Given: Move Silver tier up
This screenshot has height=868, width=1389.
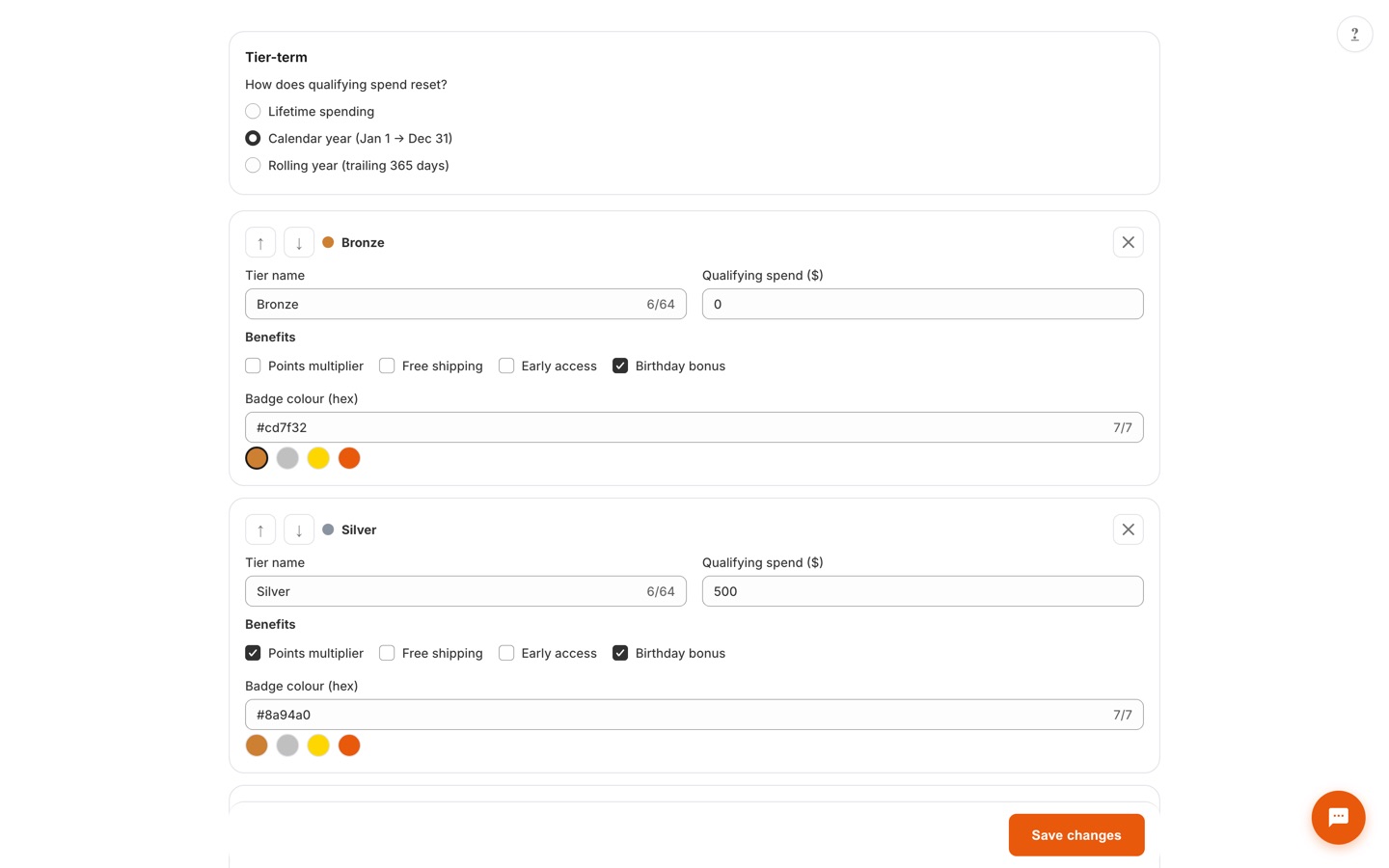Looking at the screenshot, I should pos(260,529).
